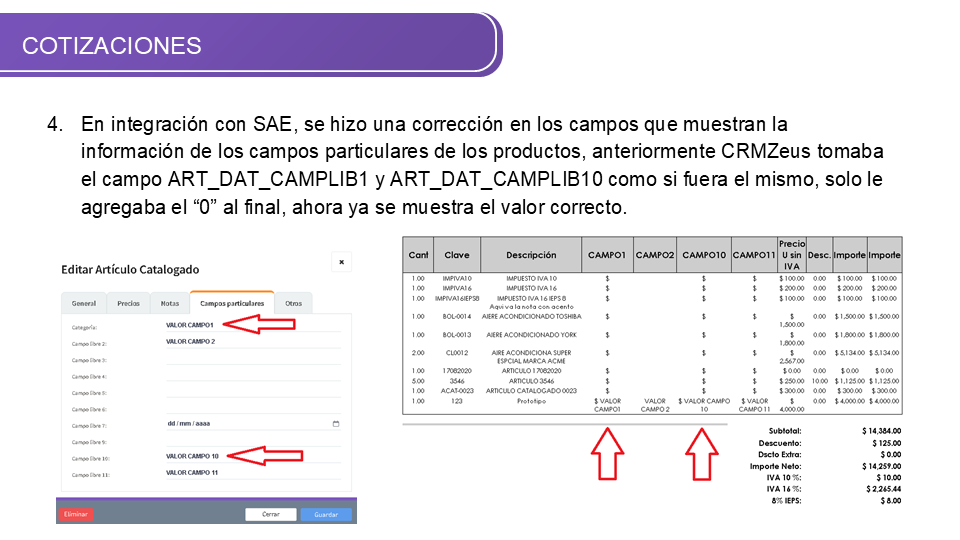Close the Editar Artículo Catalogado dialog with X

click(x=342, y=262)
